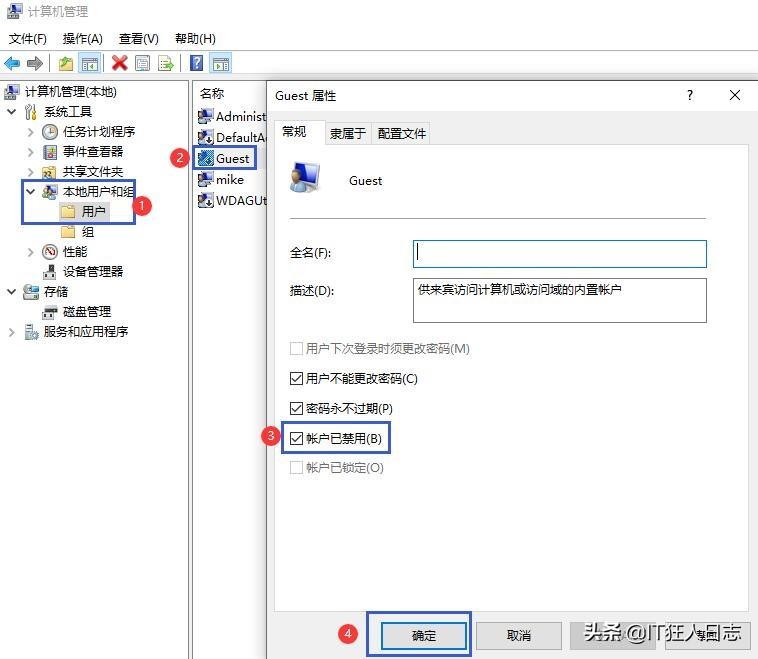758x659 pixels.
Task: Open the 操作(A) menu
Action: (83, 39)
